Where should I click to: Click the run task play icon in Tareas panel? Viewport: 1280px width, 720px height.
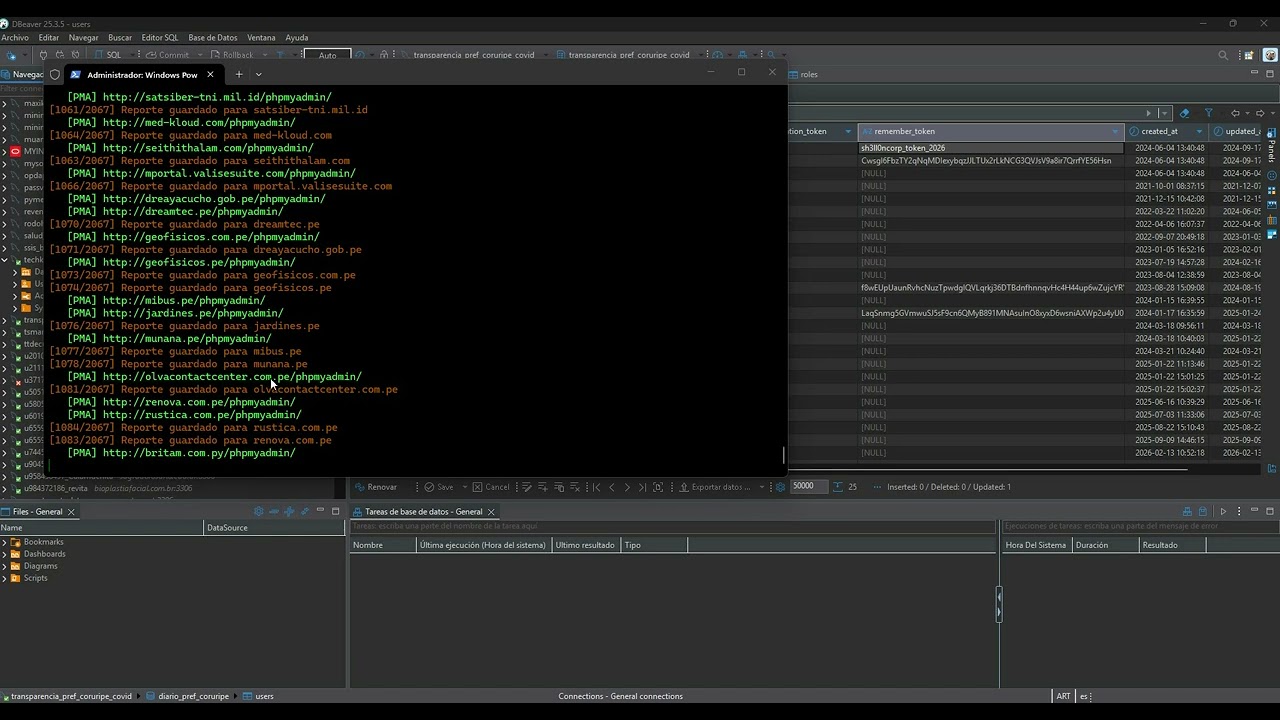(x=1223, y=511)
